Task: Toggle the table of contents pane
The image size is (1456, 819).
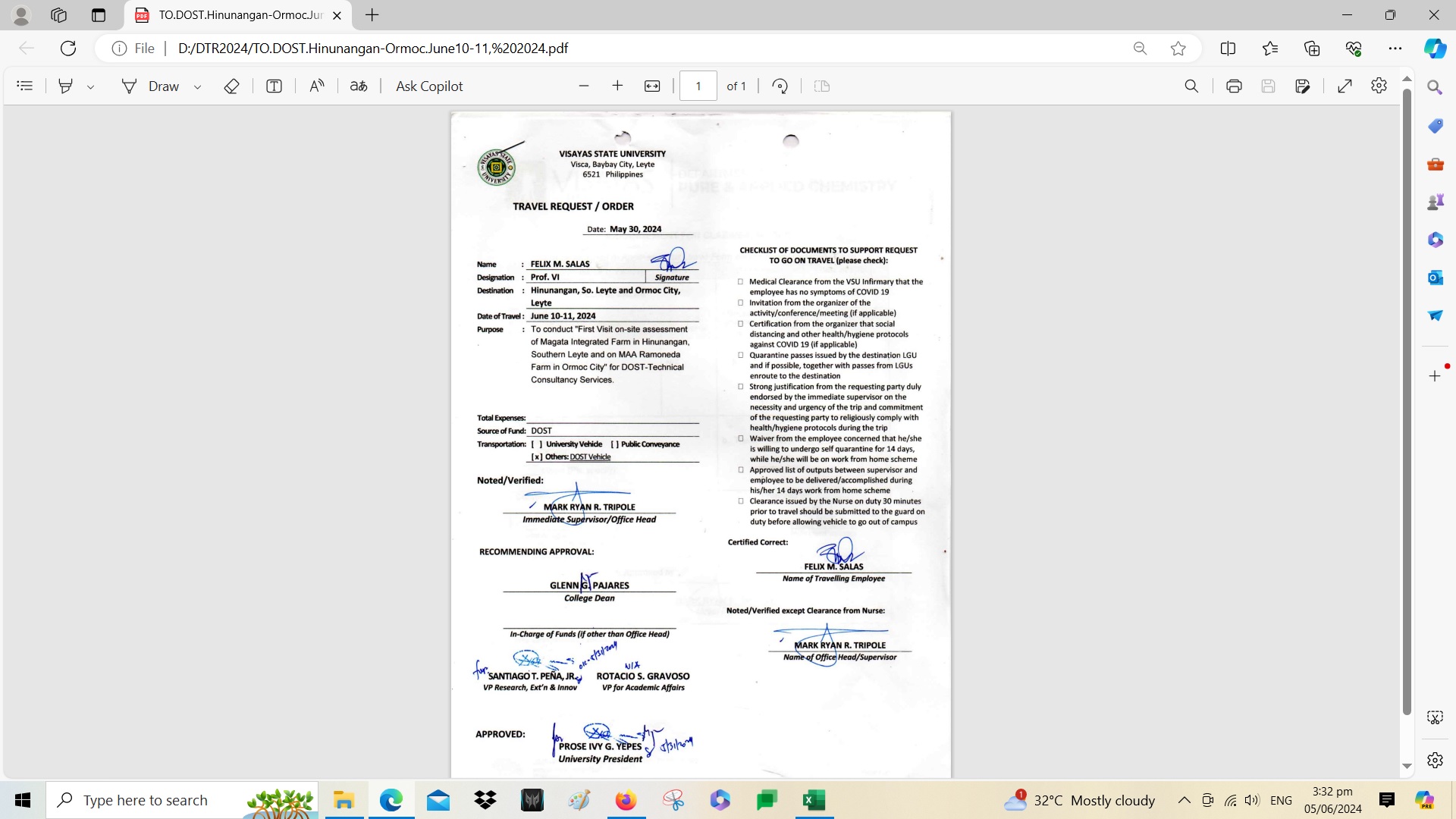Action: point(25,86)
